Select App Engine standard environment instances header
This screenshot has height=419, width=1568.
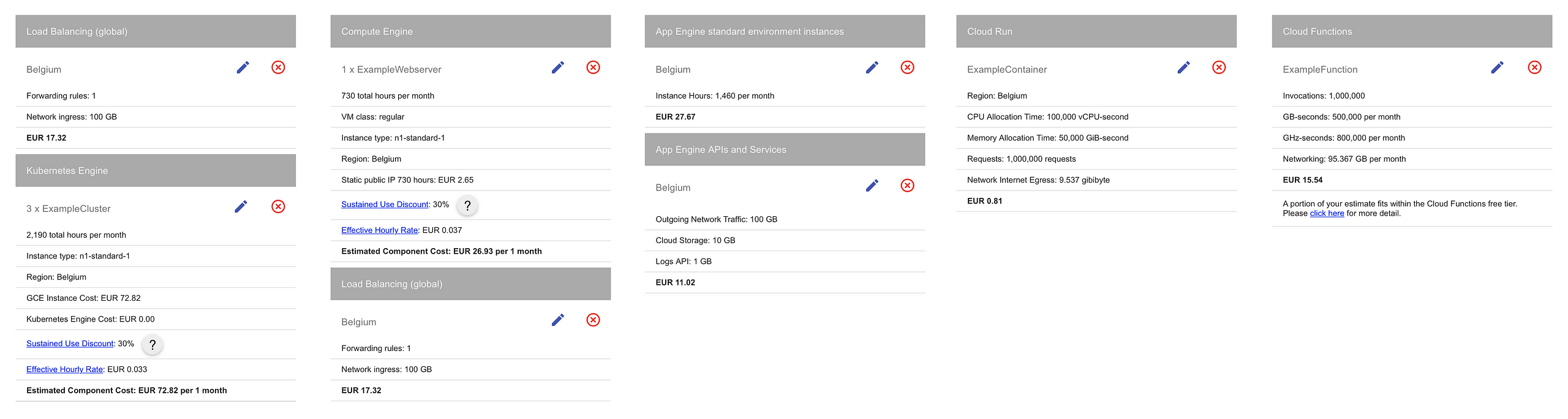pyautogui.click(x=785, y=31)
